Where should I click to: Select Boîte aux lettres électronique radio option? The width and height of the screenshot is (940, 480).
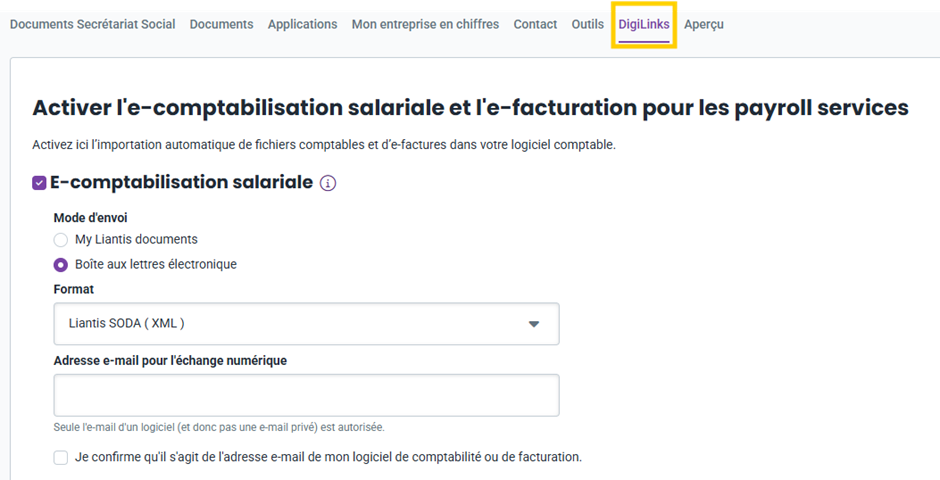[61, 265]
